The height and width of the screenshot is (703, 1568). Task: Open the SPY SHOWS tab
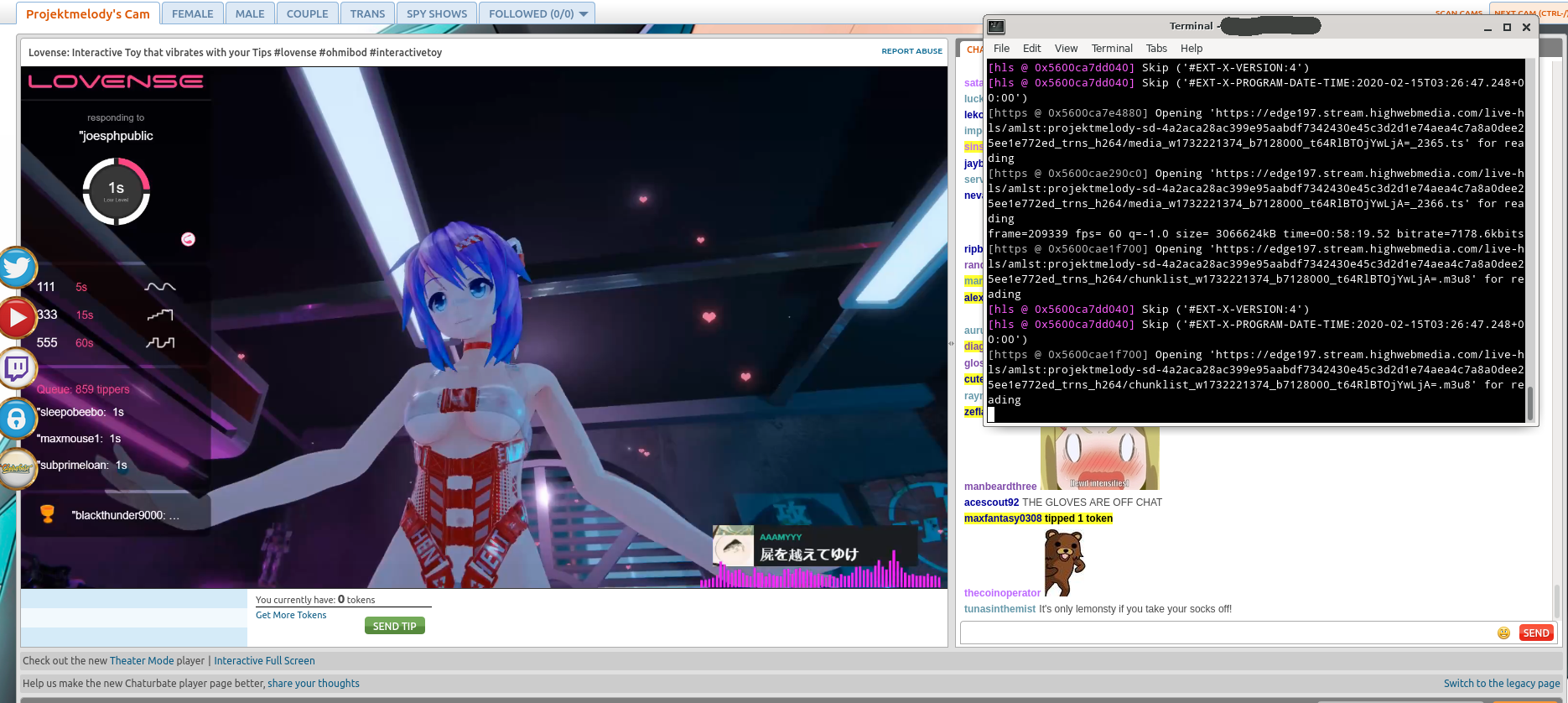437,13
